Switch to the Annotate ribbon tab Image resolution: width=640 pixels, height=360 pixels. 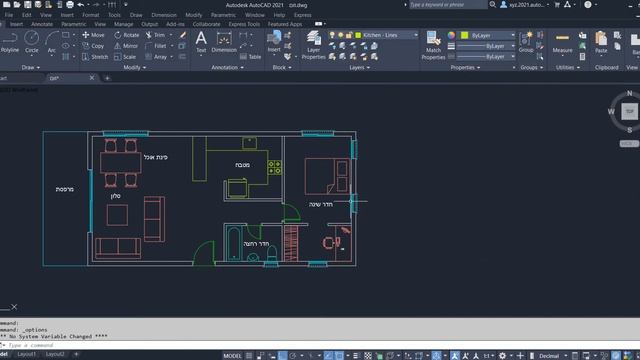tap(42, 24)
